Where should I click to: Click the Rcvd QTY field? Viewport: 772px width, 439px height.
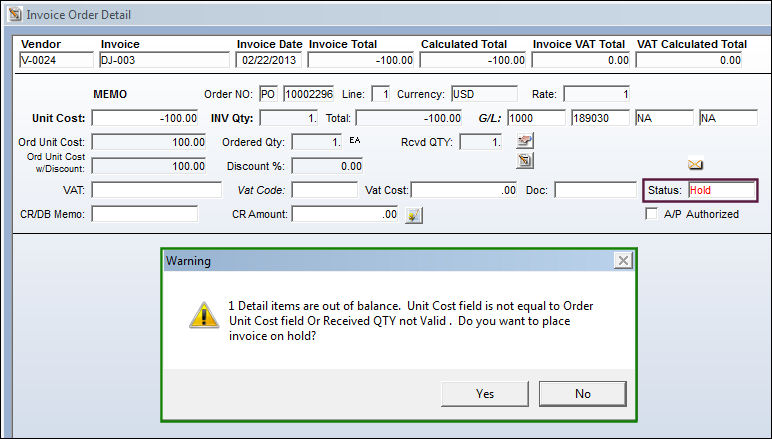coord(481,142)
